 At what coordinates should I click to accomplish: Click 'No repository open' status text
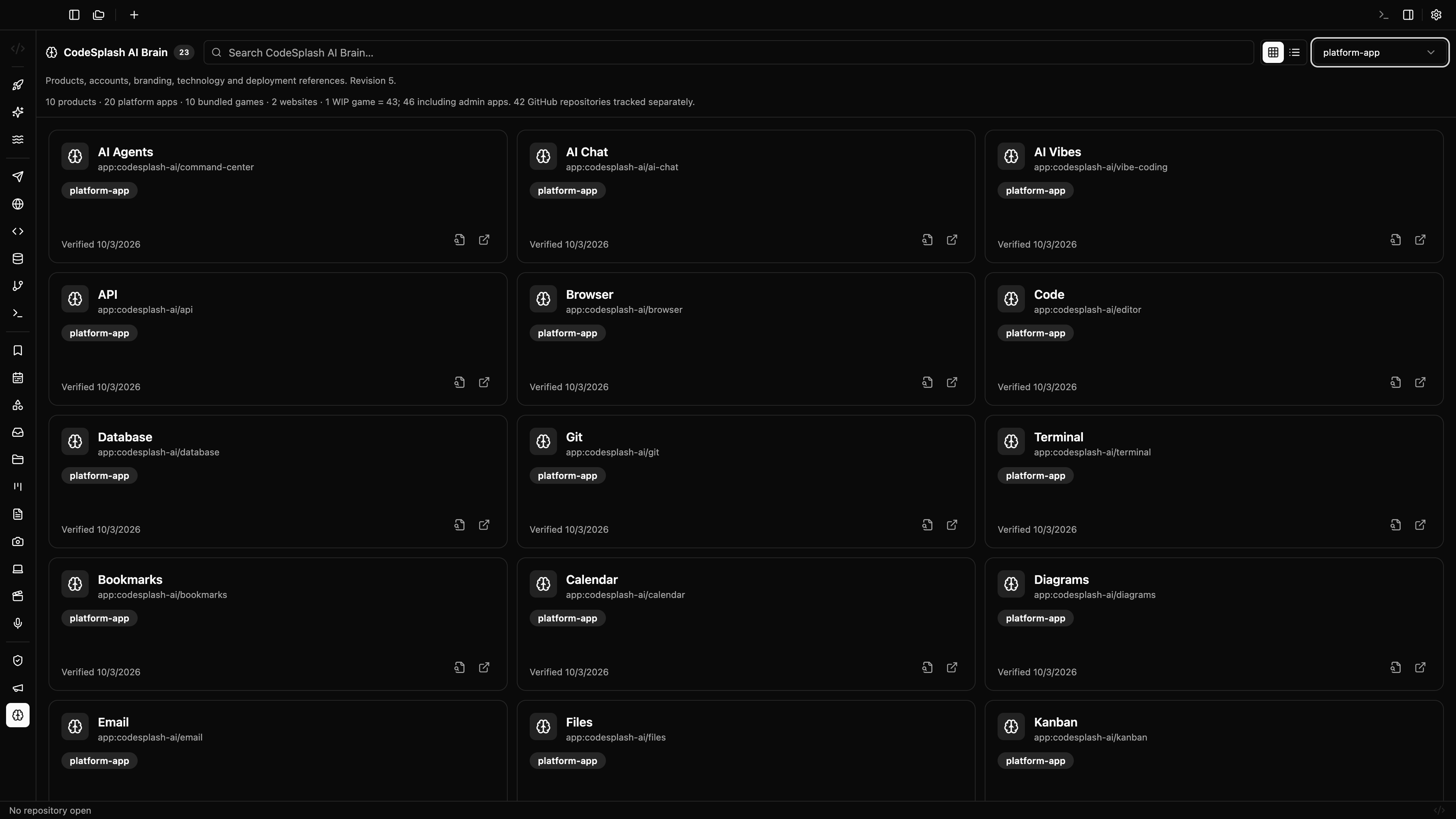tap(50, 811)
